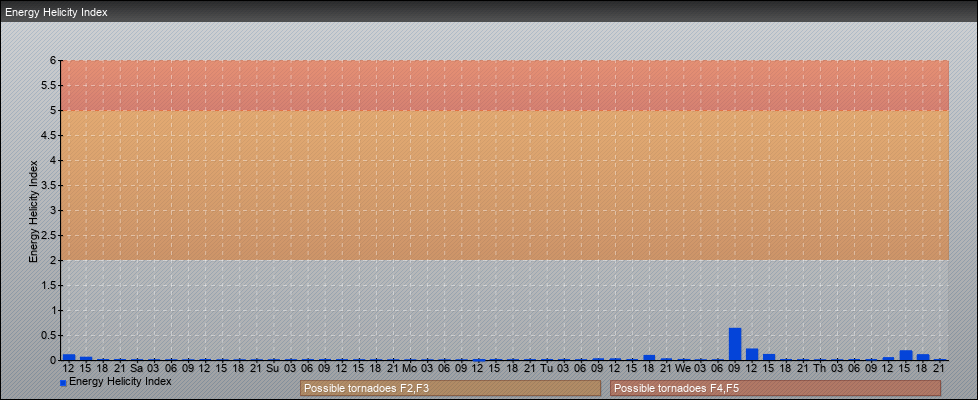
Task: Click the Th day label on x-axis
Action: click(820, 368)
